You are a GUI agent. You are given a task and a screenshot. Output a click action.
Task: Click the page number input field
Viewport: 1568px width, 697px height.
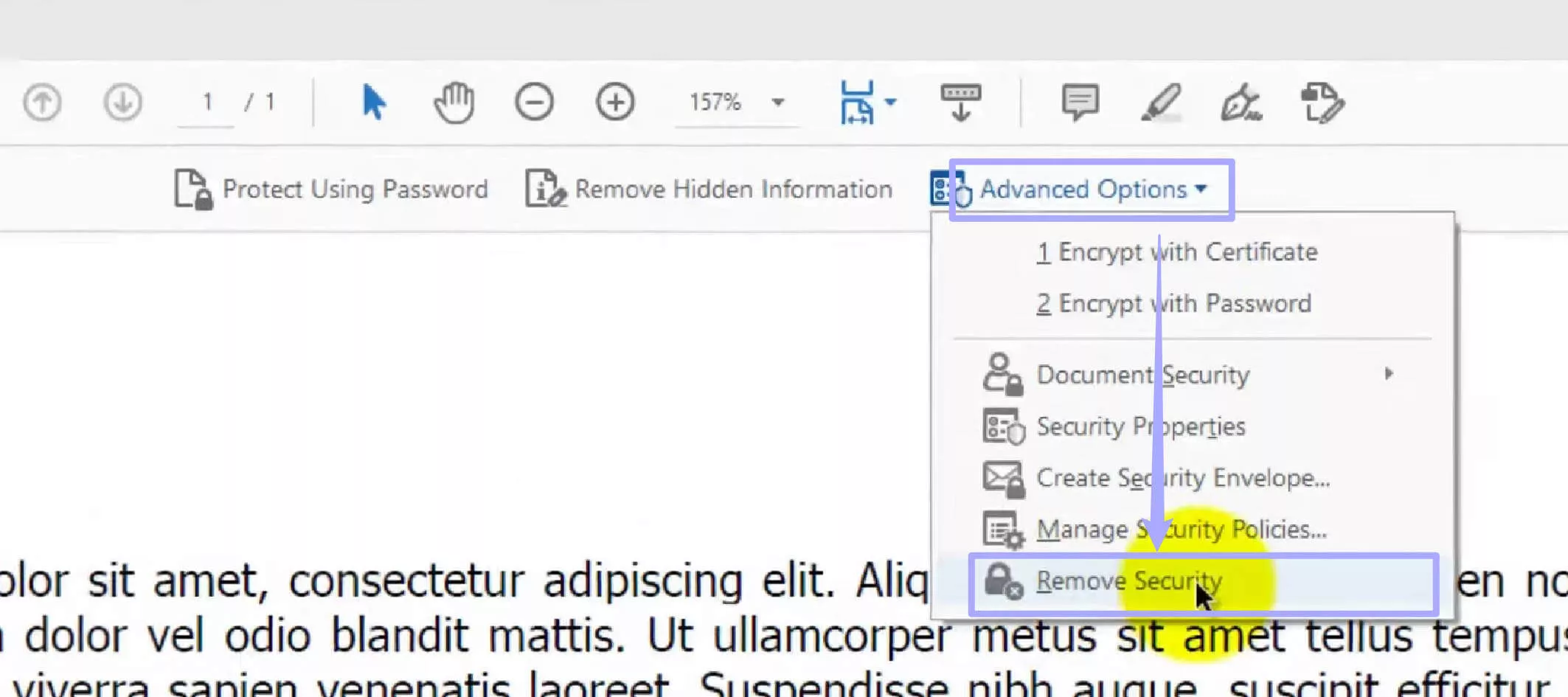(x=207, y=103)
